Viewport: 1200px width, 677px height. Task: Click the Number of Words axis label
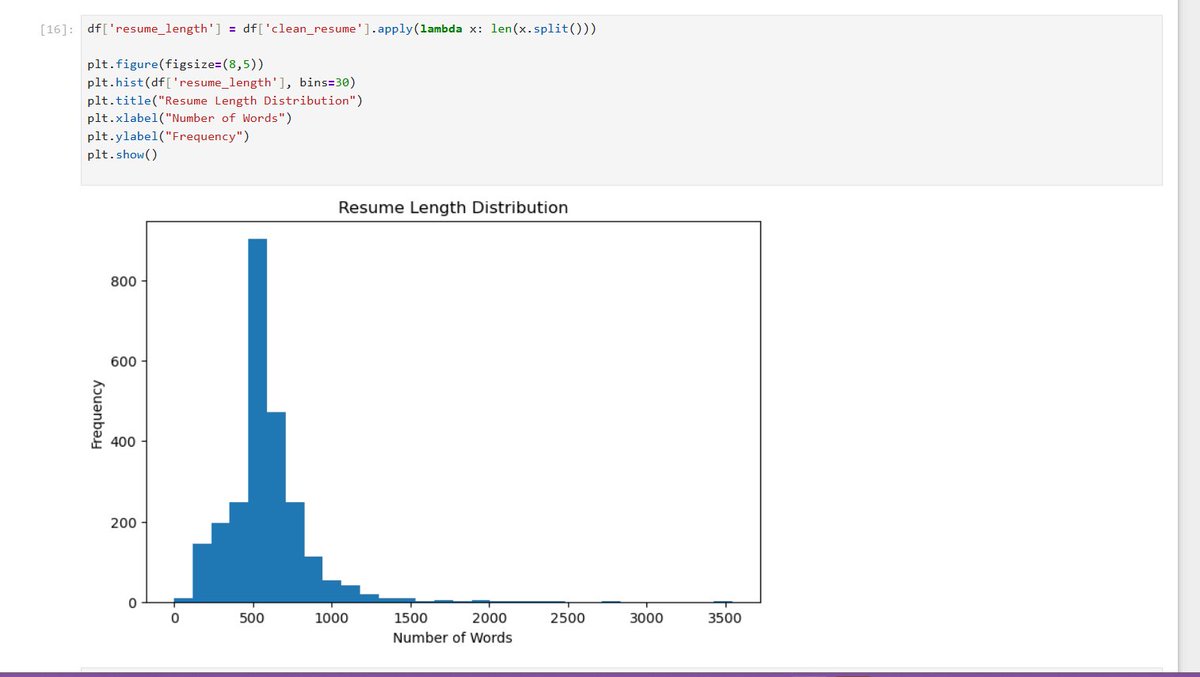[452, 638]
